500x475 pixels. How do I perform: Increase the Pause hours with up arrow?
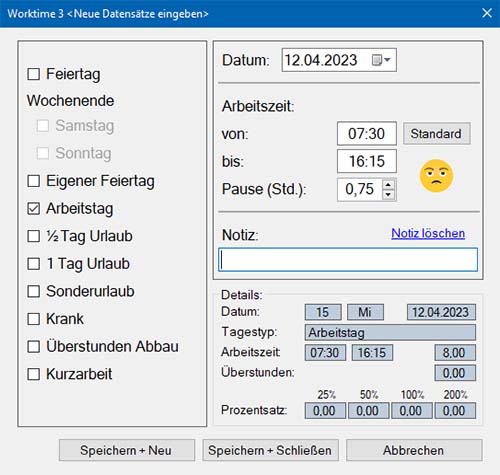388,185
